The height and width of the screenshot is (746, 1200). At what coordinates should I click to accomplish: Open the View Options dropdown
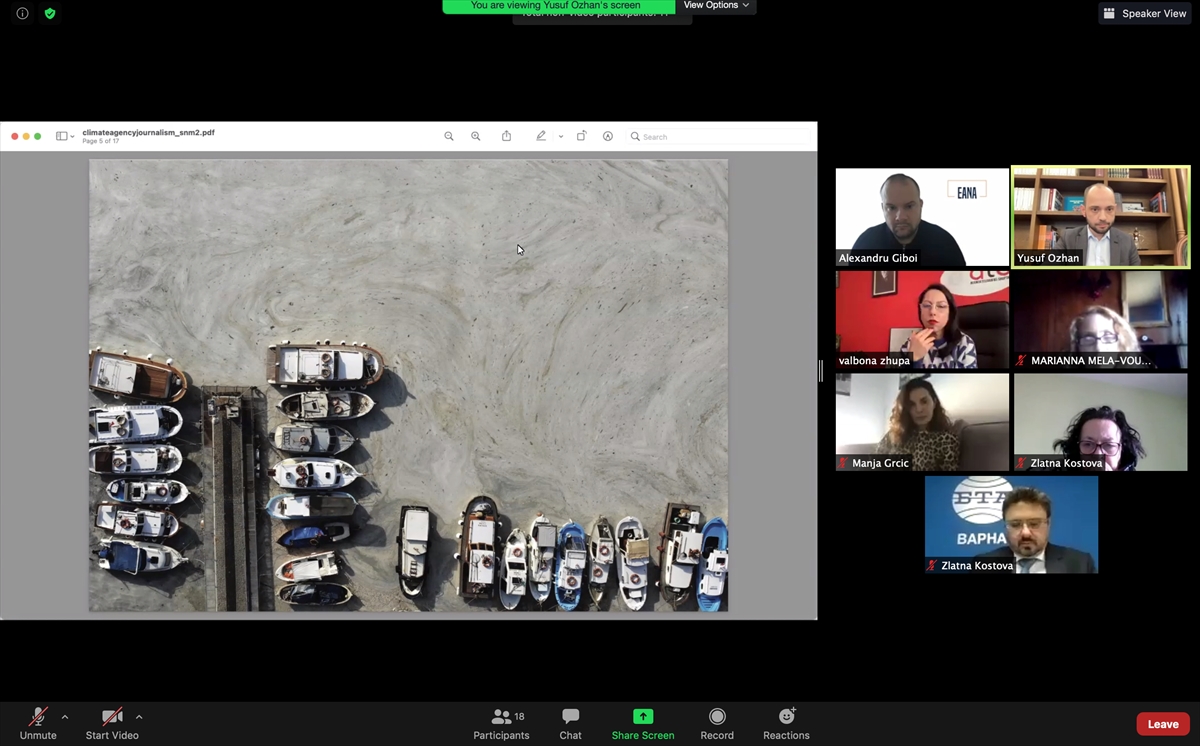click(x=716, y=6)
